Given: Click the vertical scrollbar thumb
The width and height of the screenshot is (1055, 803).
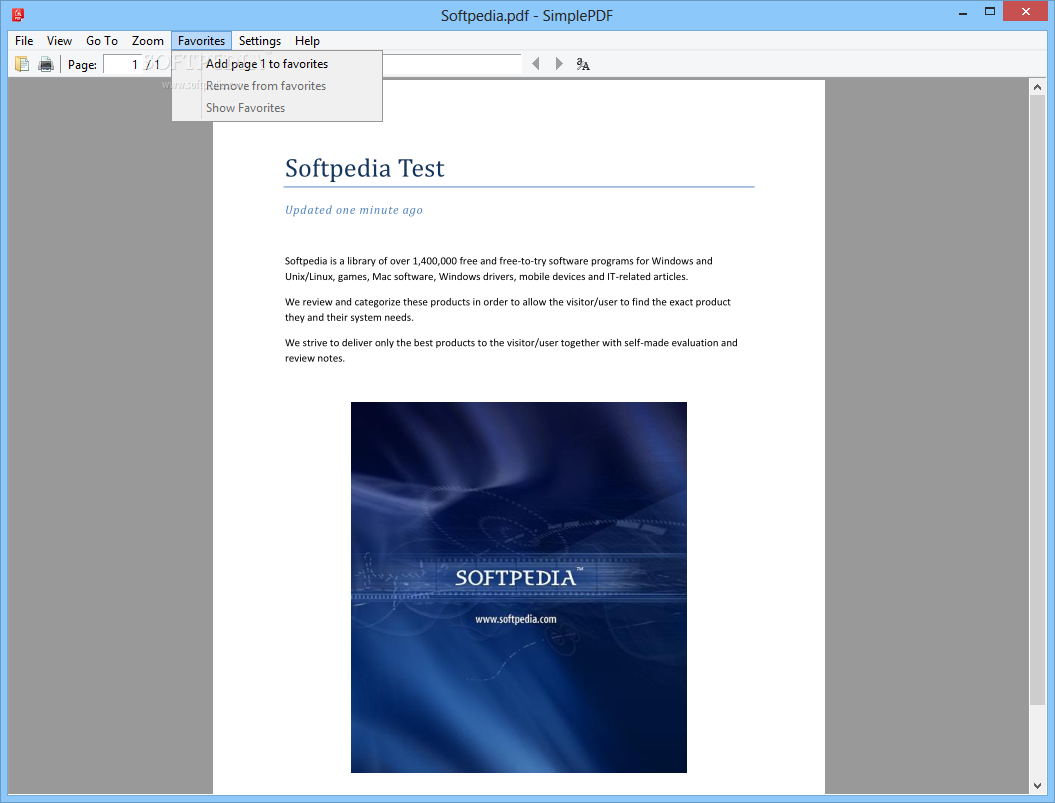Looking at the screenshot, I should pyautogui.click(x=1037, y=400).
